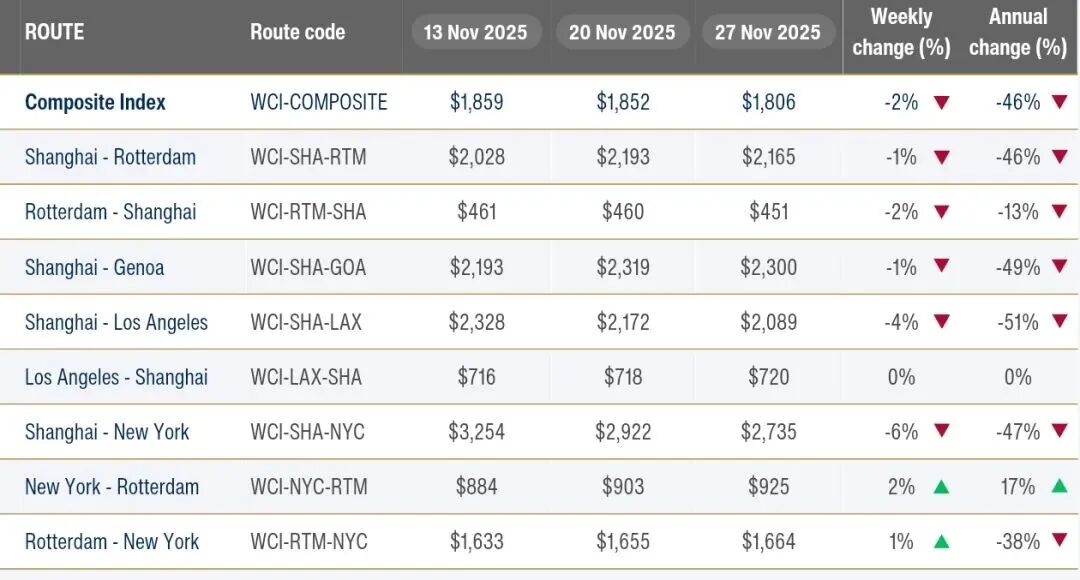The height and width of the screenshot is (580, 1080).
Task: Click Rotterdam - New York weekly green up arrow
Action: click(x=940, y=542)
